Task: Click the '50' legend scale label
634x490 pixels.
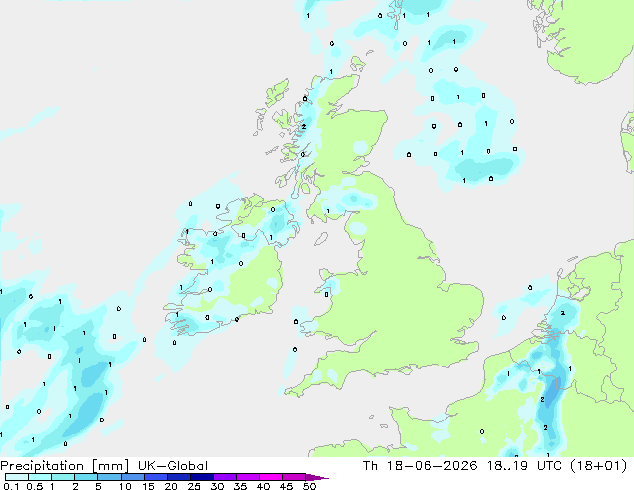Action: (309, 486)
